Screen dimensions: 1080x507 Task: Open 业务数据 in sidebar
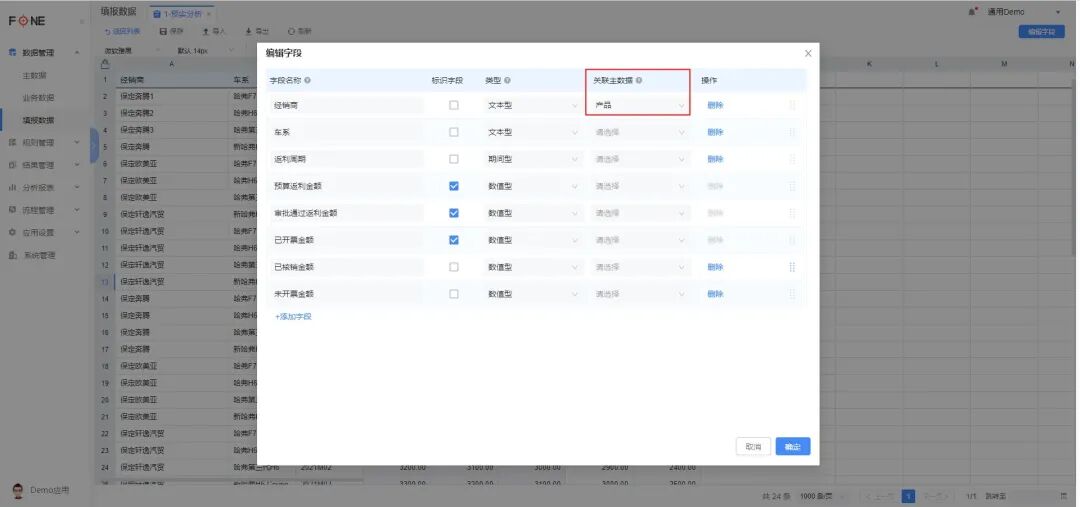[x=38, y=98]
